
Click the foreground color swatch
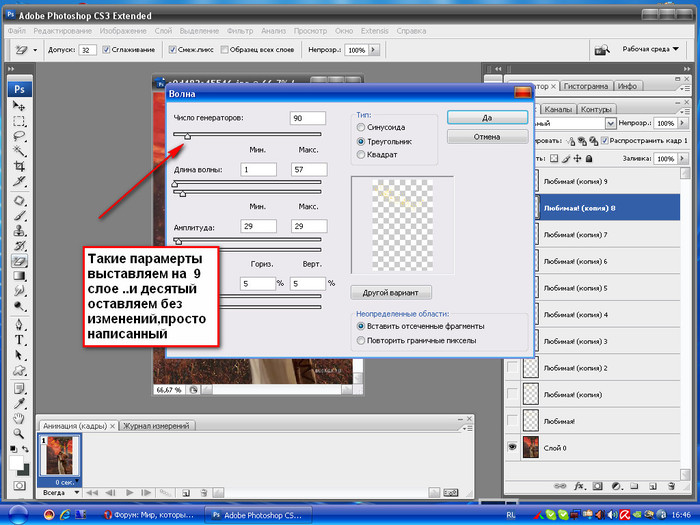[x=16, y=462]
